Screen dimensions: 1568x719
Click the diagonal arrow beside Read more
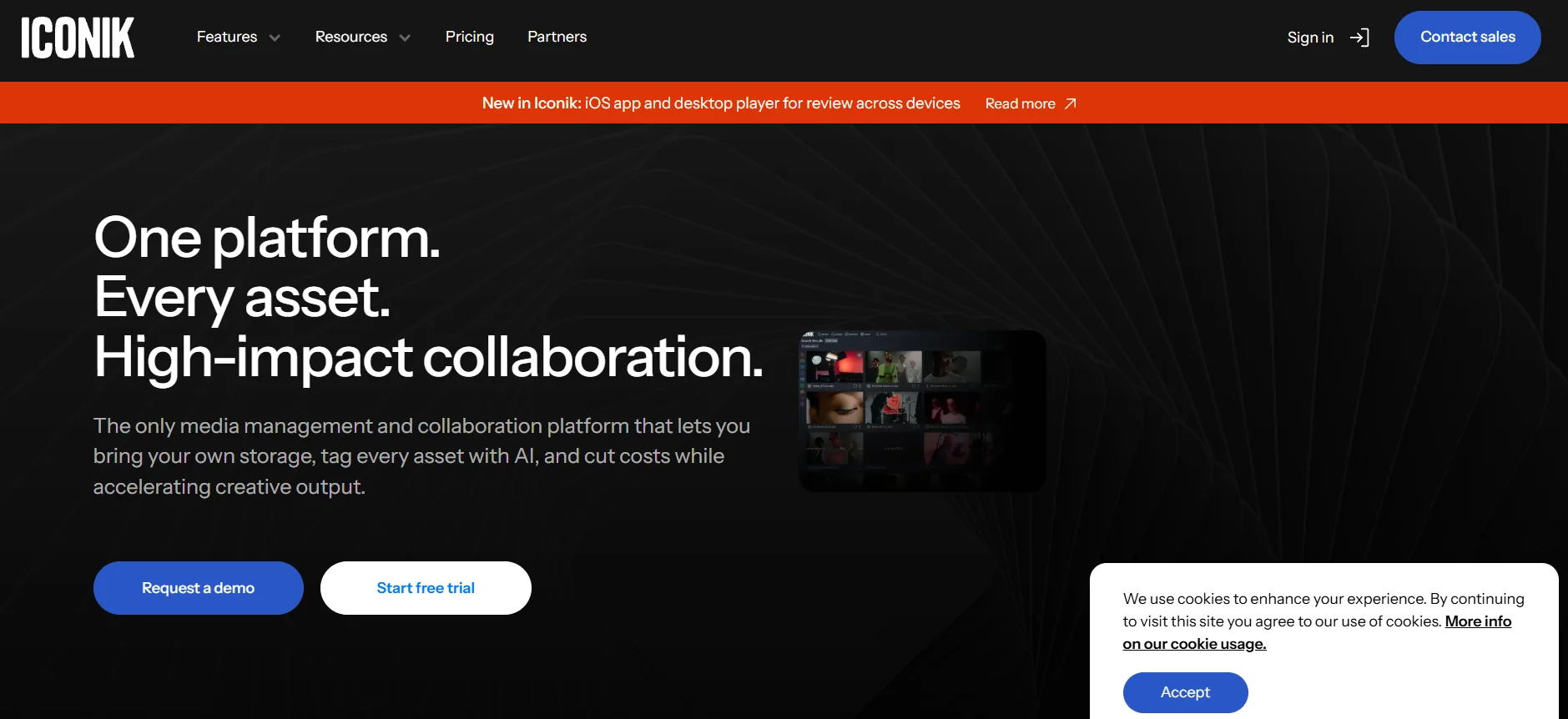click(x=1071, y=103)
